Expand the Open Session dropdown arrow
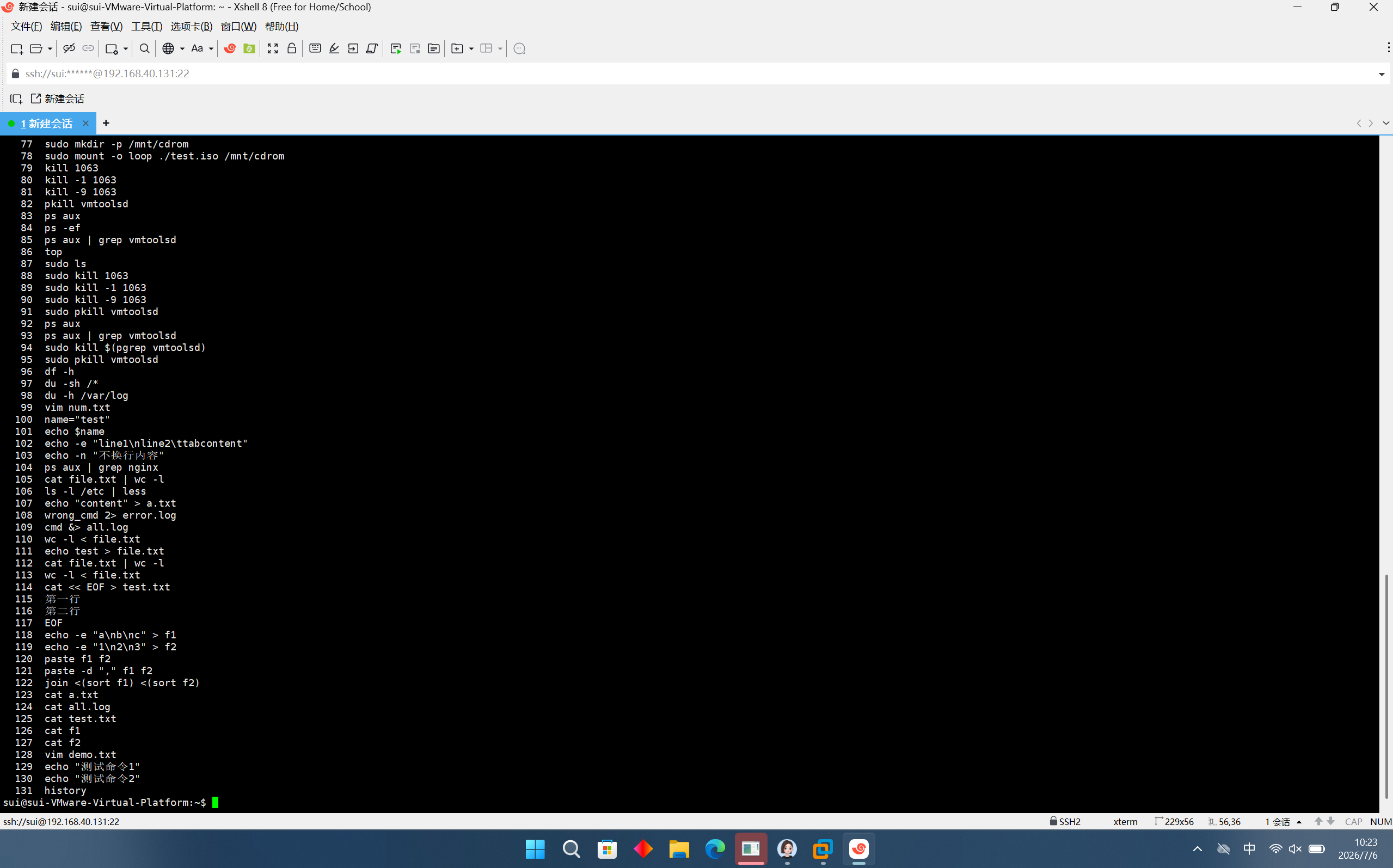The width and height of the screenshot is (1393, 868). [x=50, y=49]
